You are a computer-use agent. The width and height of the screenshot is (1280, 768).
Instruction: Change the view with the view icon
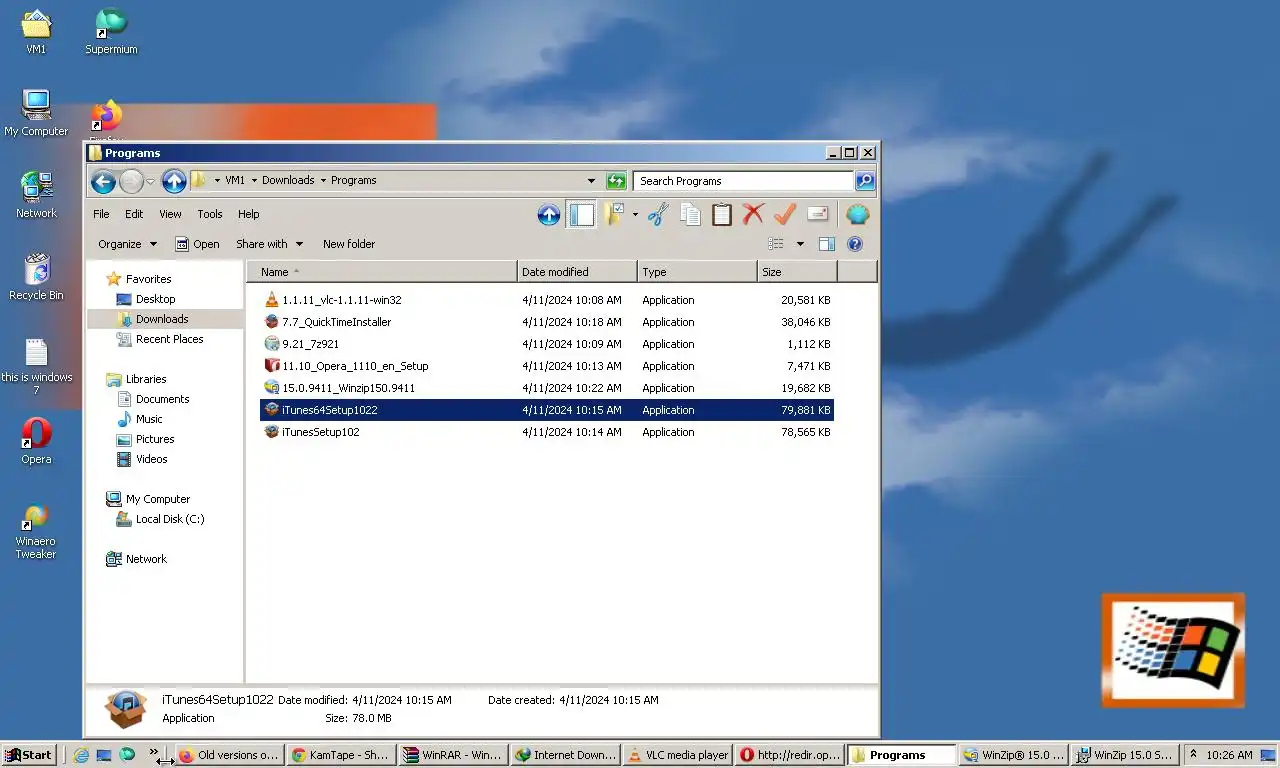pos(776,244)
